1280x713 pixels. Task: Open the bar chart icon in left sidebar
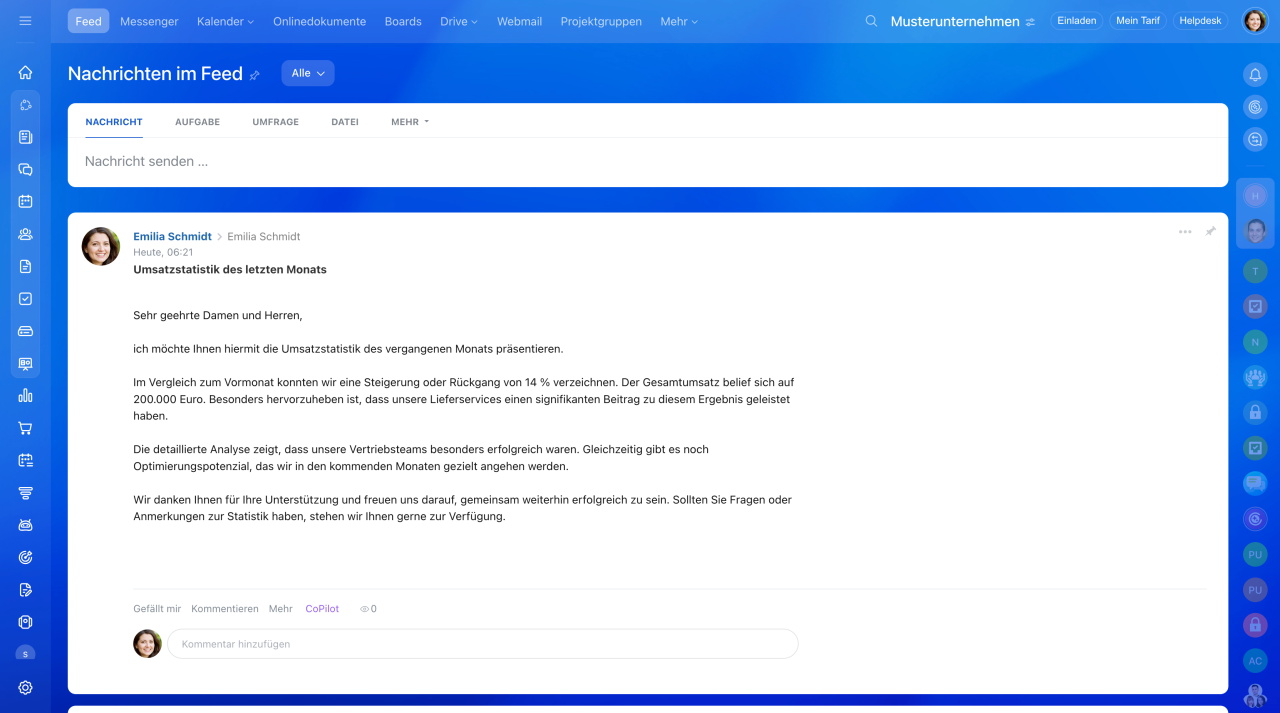[x=25, y=396]
